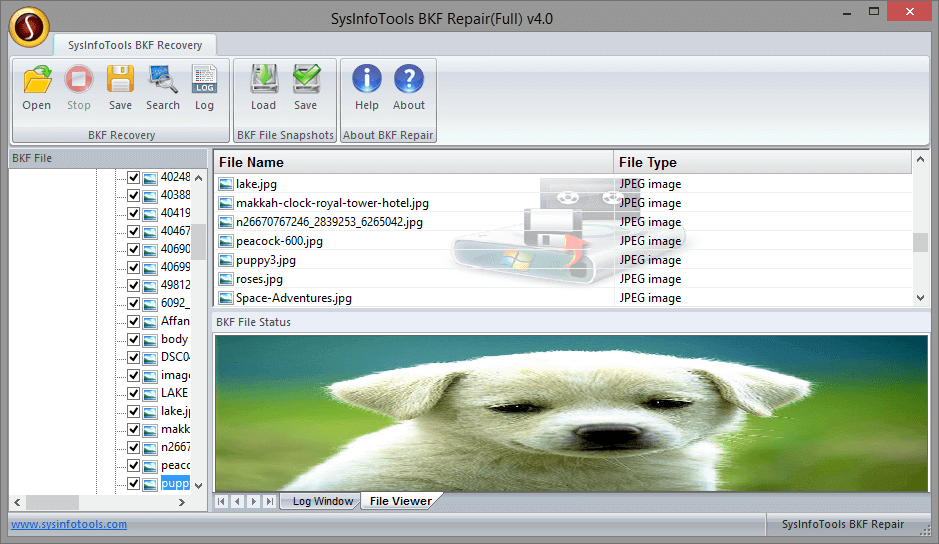The image size is (939, 544).
Task: Select the imag tree item
Action: pos(175,375)
